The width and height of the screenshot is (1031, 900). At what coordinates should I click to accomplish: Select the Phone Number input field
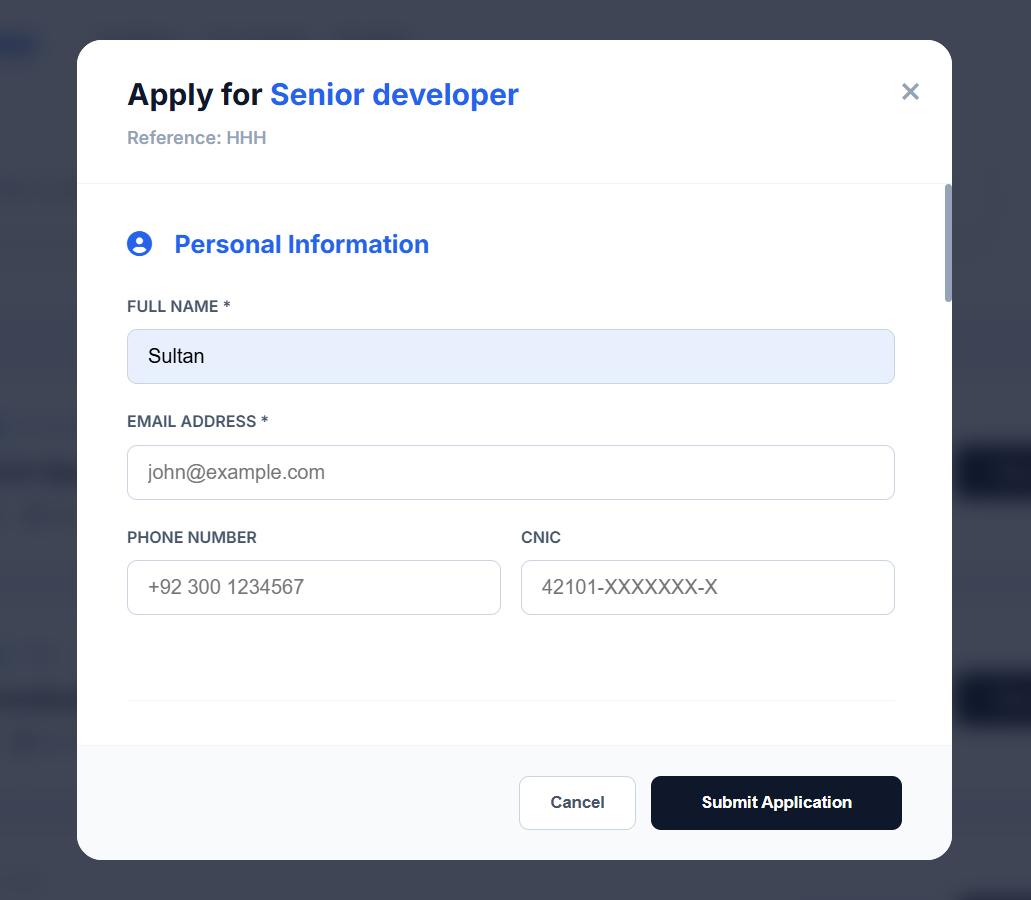click(313, 587)
